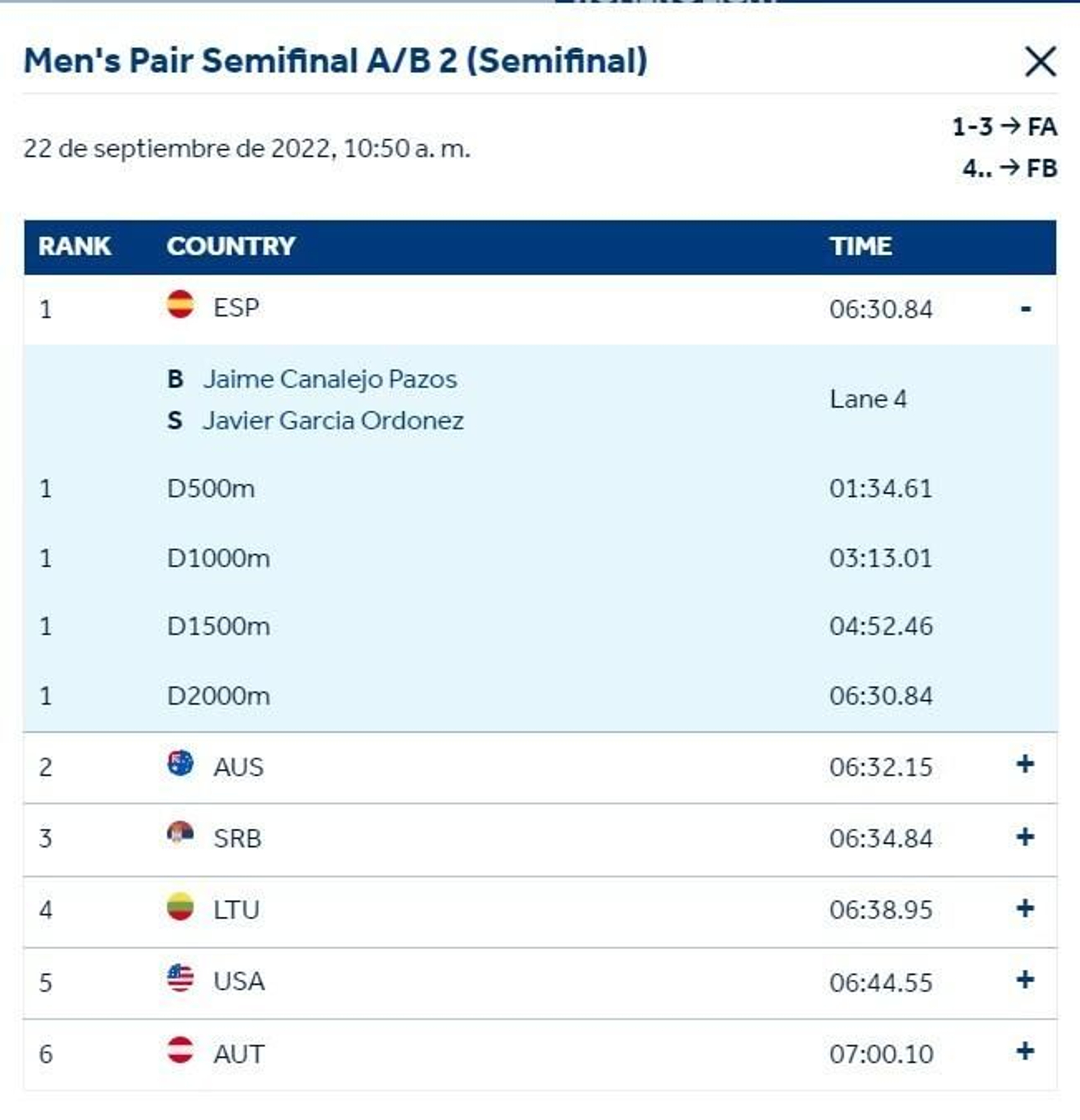Click the COUNTRY column header
This screenshot has height=1120, width=1080.
231,246
